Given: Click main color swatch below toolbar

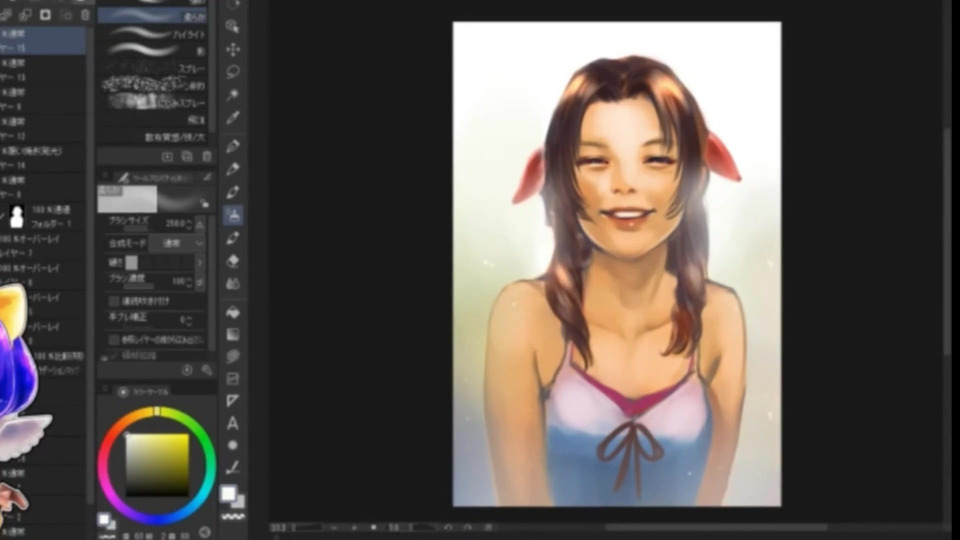Looking at the screenshot, I should (228, 493).
